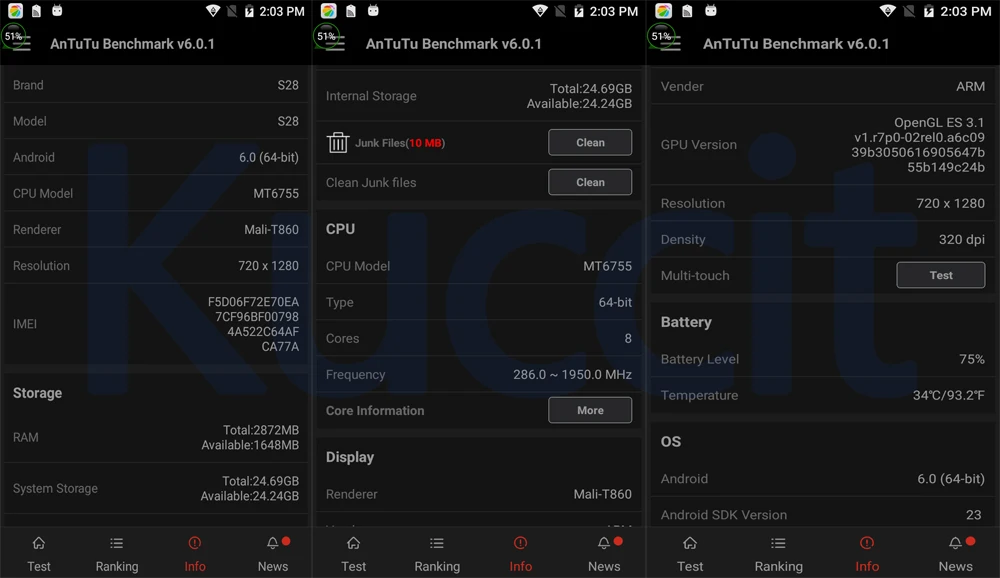1000x578 pixels.
Task: Expand Core Information with More button
Action: tap(590, 410)
